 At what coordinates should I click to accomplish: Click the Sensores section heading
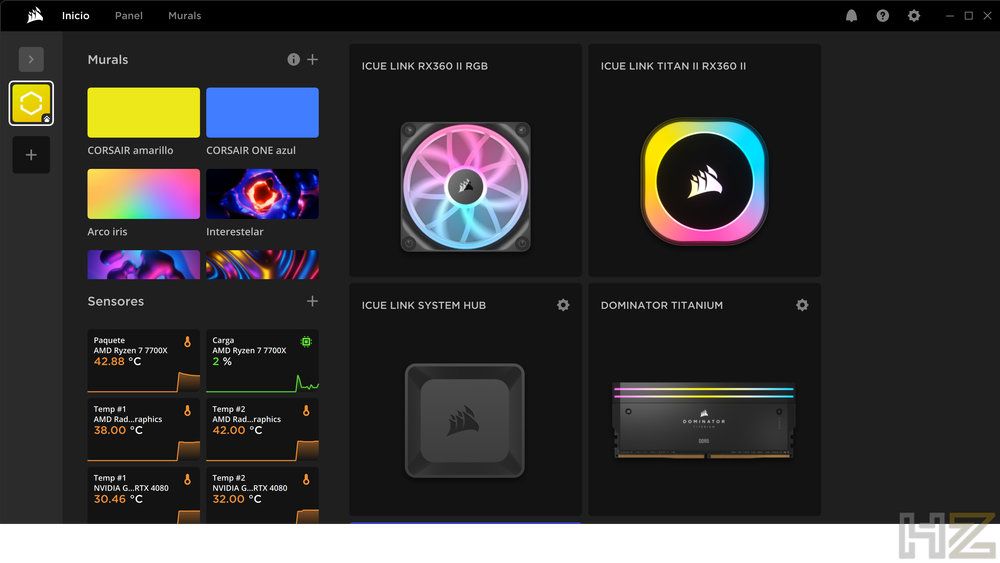pos(115,301)
